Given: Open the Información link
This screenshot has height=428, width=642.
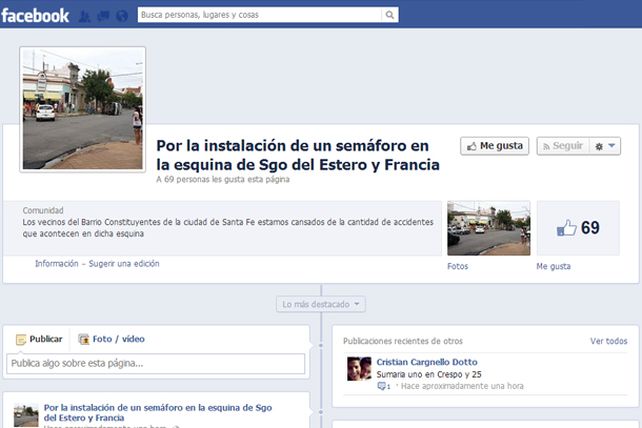Looking at the screenshot, I should coord(57,264).
